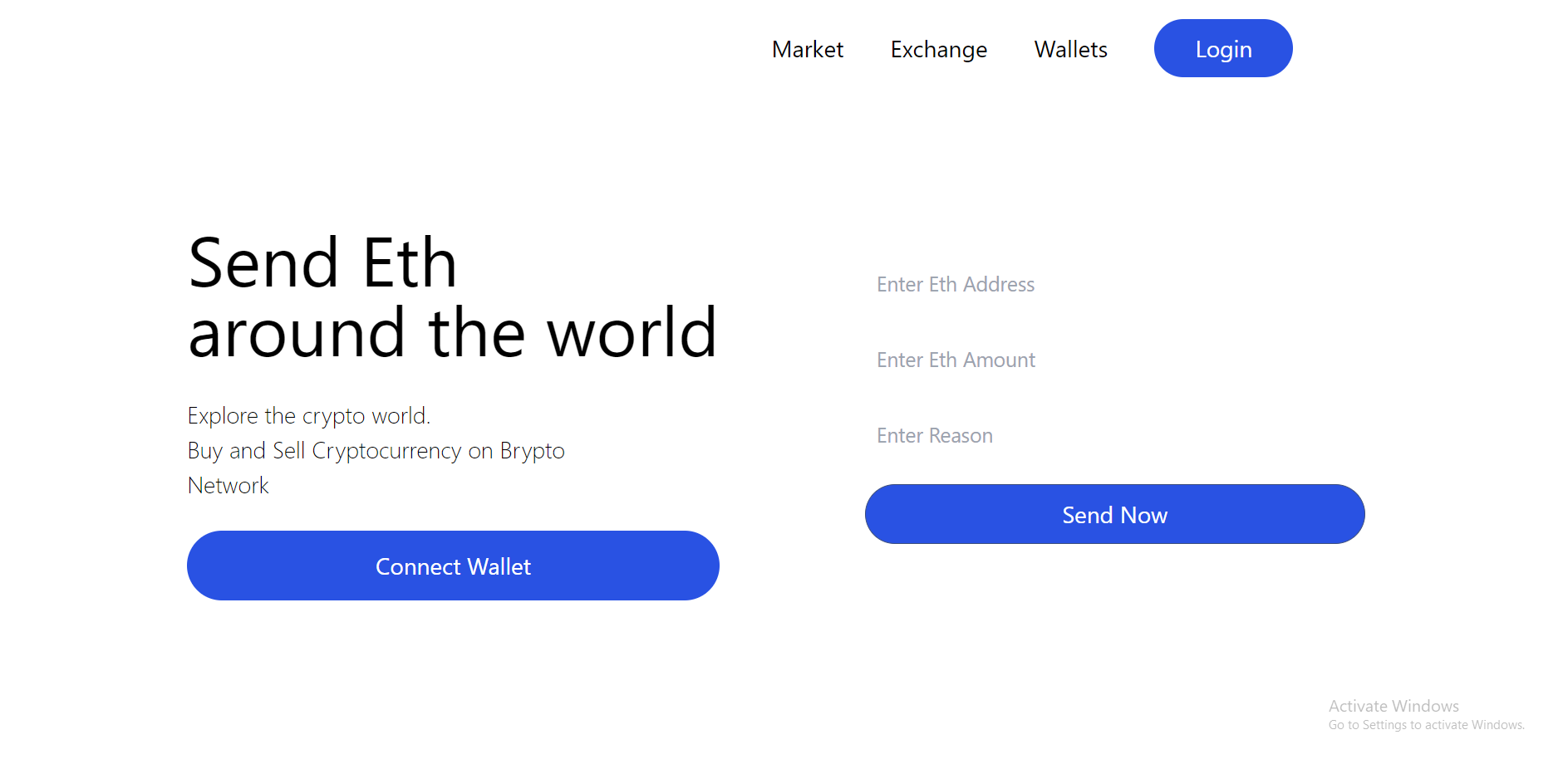Click the word "the" in the main heading
The image size is (1568, 769).
click(477, 334)
